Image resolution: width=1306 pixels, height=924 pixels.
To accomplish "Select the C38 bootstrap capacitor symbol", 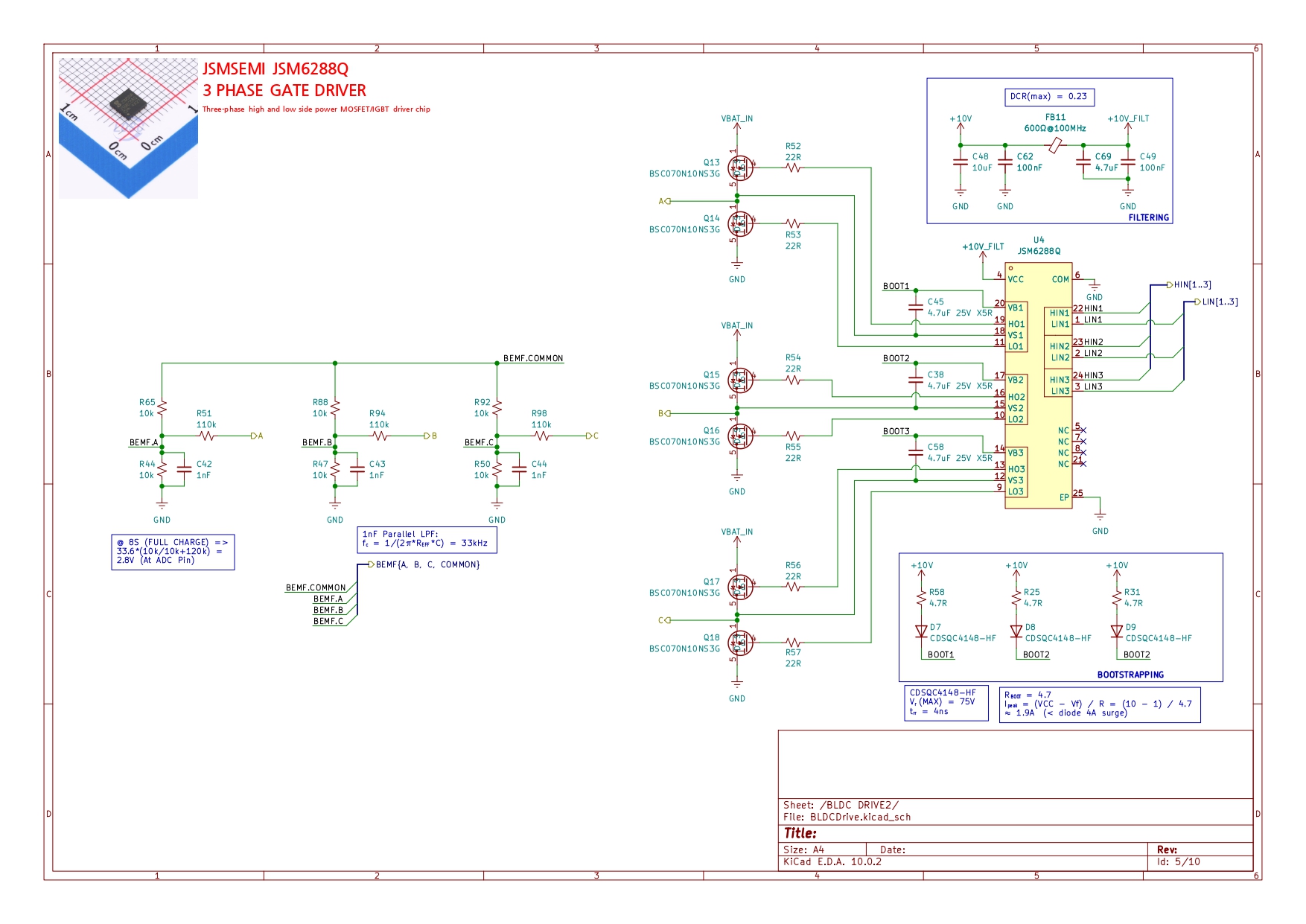I will tap(916, 380).
